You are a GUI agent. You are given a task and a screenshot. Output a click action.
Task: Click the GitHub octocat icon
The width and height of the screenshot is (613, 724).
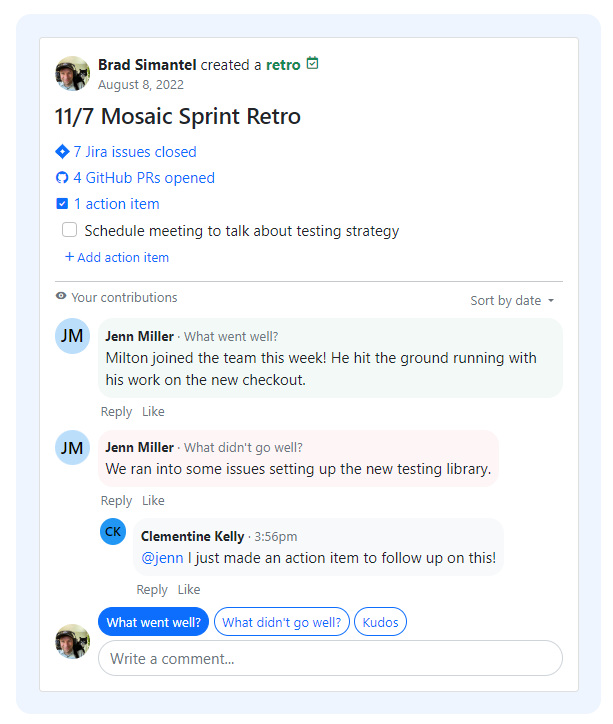(x=62, y=178)
